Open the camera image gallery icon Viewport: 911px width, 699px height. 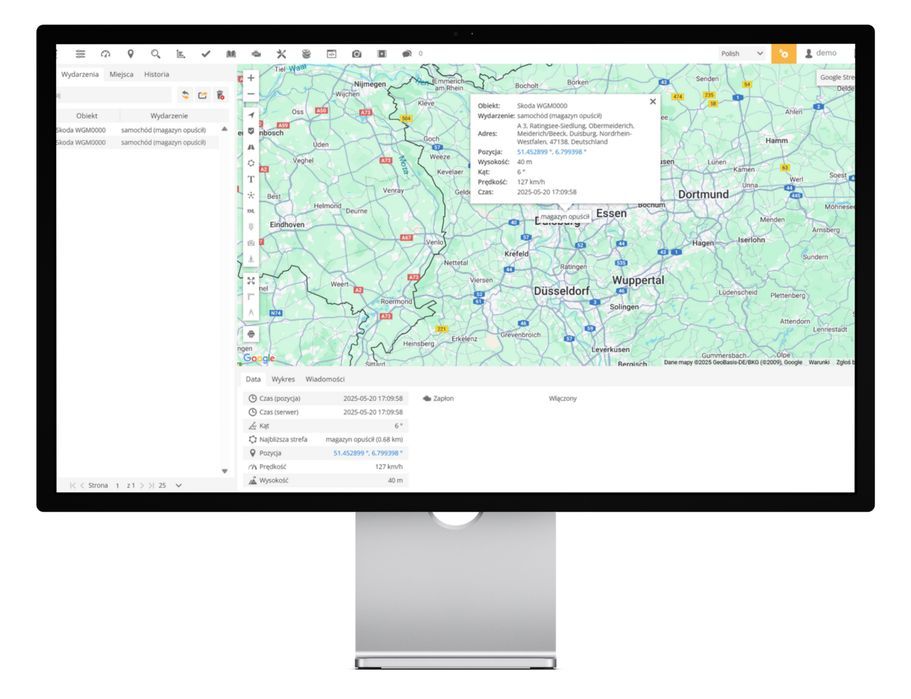357,54
